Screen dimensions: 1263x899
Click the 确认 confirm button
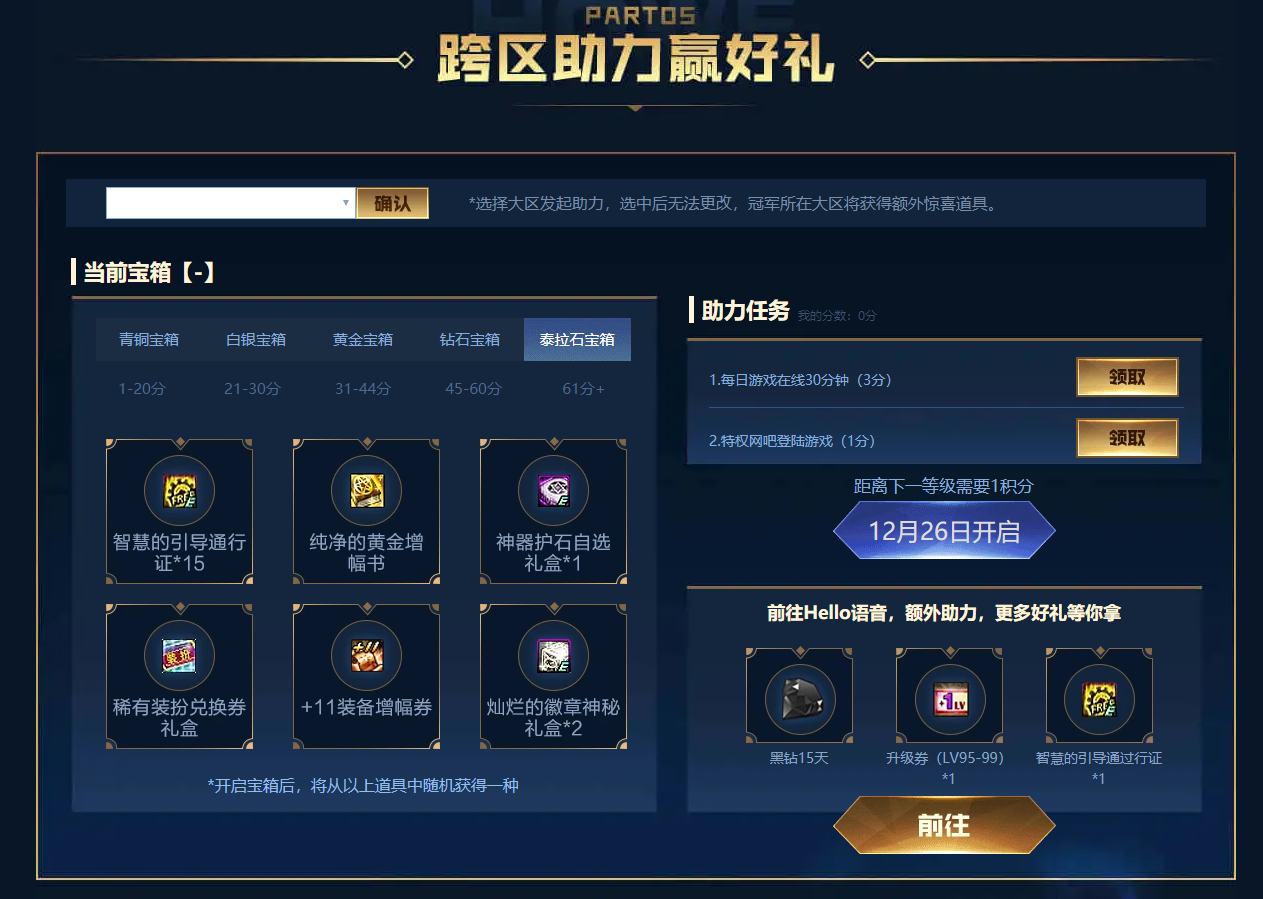pyautogui.click(x=393, y=203)
